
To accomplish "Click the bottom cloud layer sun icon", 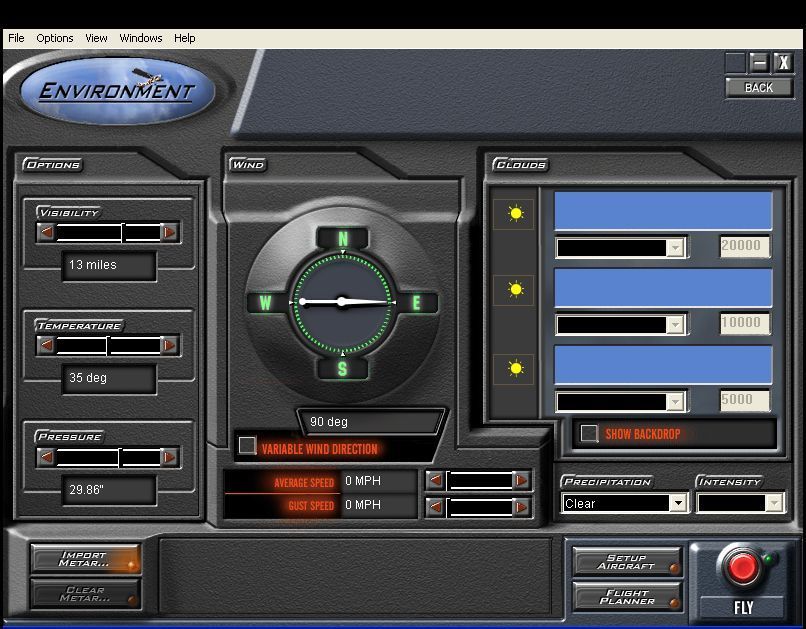I will [x=515, y=369].
